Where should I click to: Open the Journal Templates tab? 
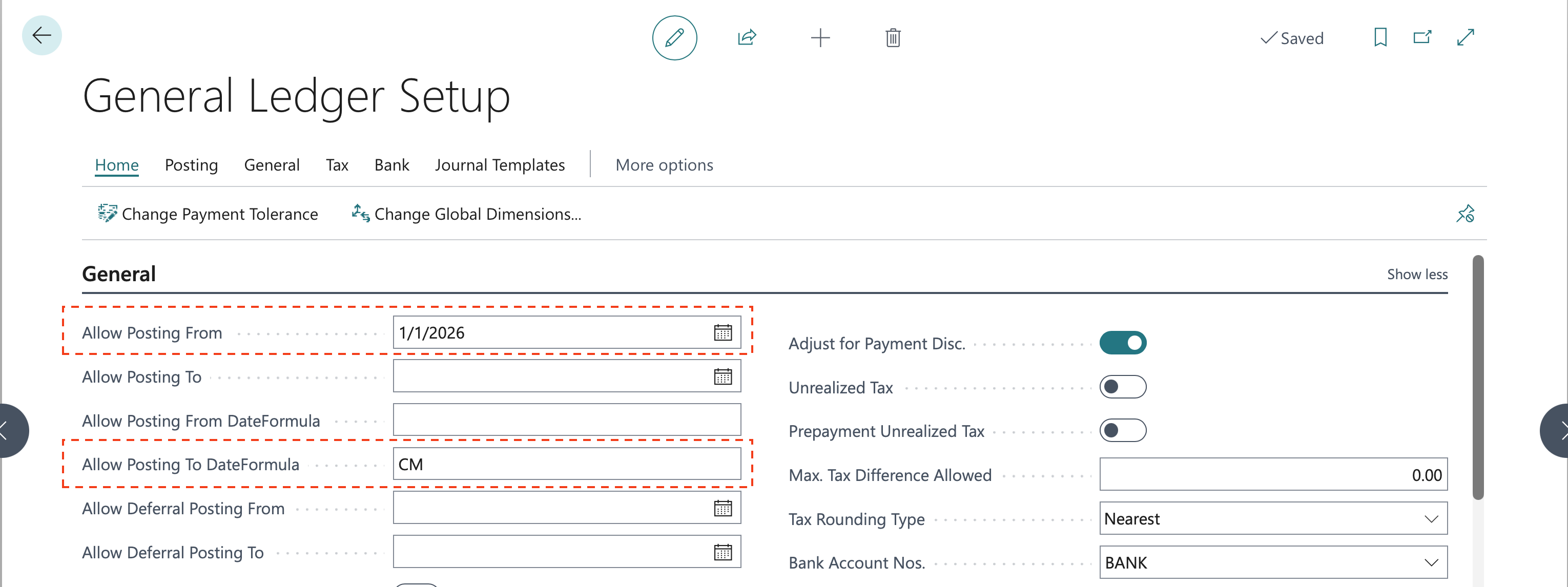tap(500, 165)
